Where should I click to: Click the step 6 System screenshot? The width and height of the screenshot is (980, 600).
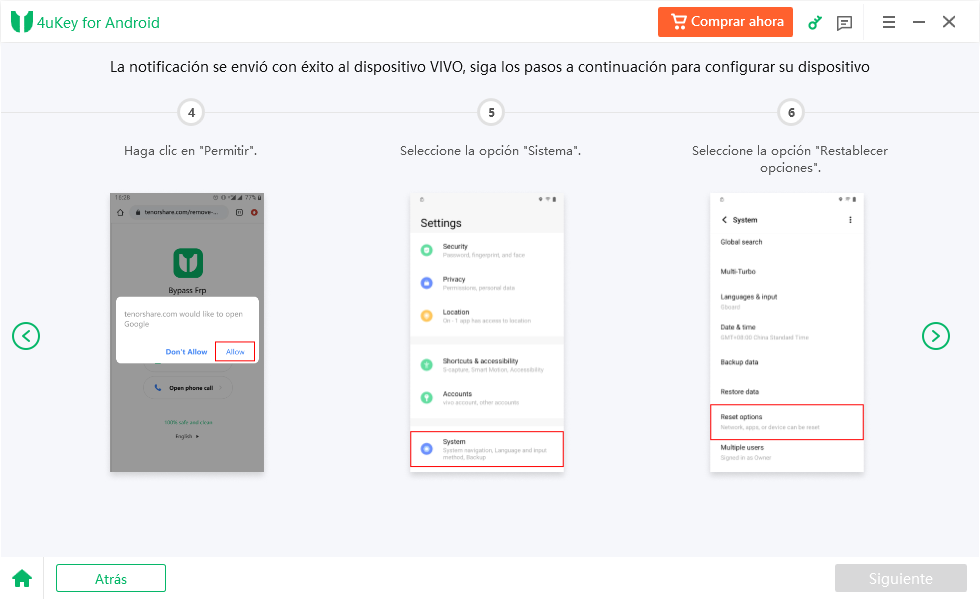coord(787,332)
